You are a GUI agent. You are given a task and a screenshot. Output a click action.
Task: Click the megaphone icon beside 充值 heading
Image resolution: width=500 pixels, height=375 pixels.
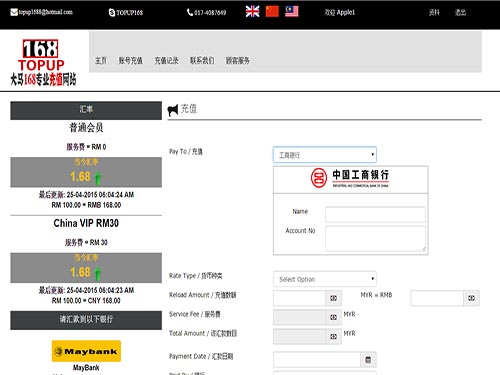(x=173, y=110)
